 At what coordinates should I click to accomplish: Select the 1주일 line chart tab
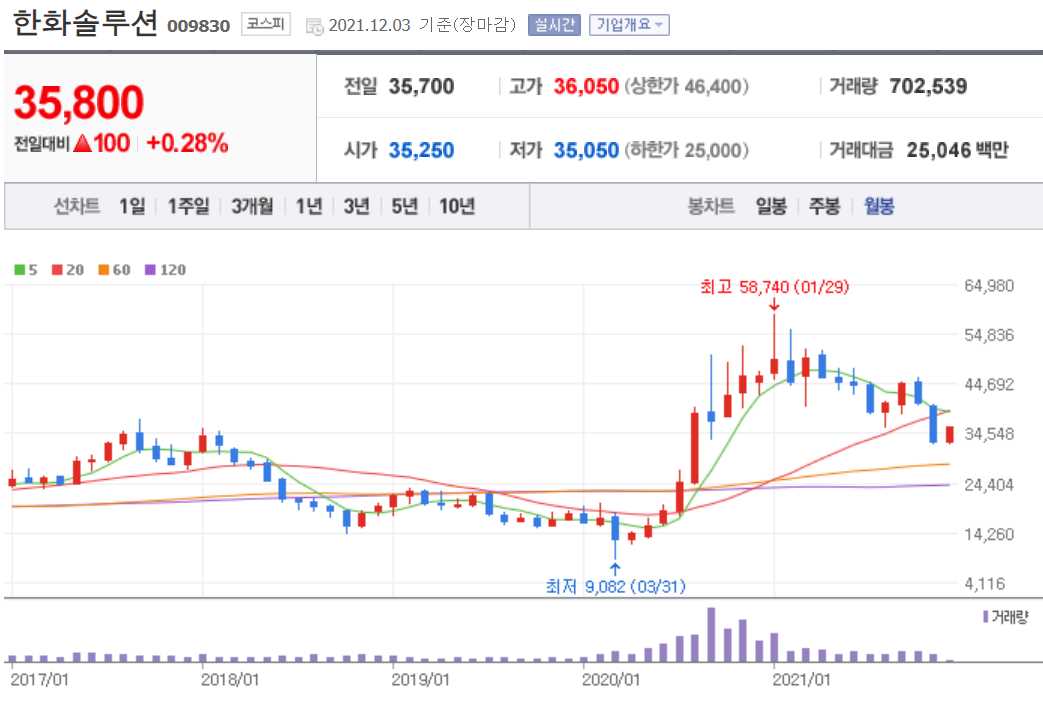[x=188, y=206]
